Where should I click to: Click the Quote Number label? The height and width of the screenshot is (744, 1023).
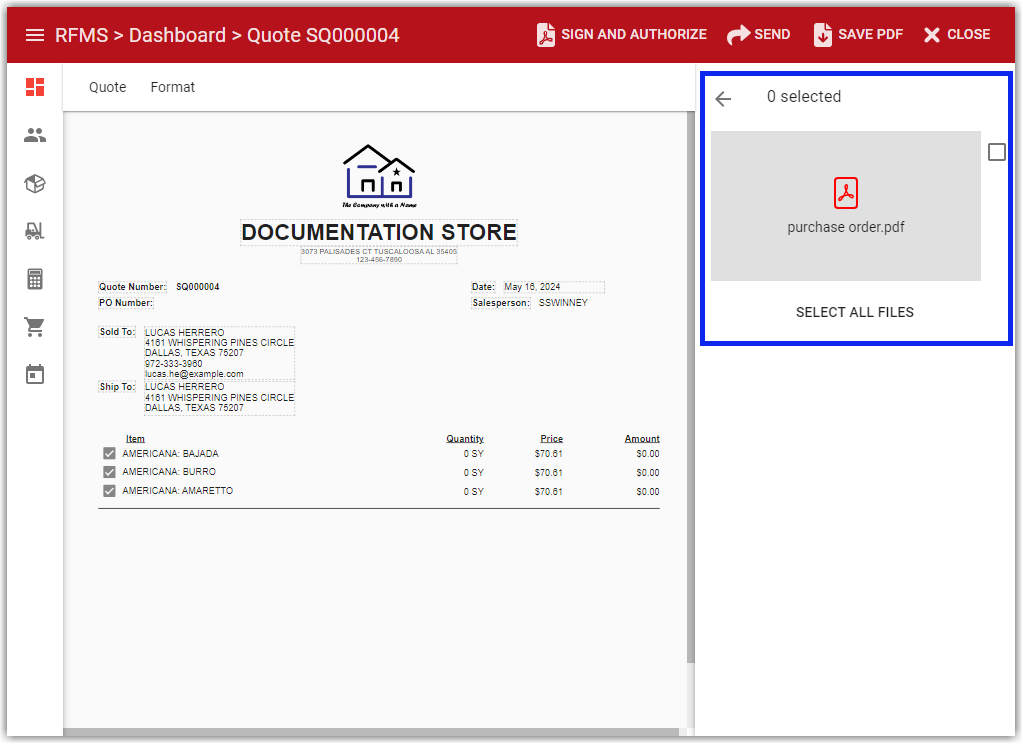pyautogui.click(x=132, y=287)
